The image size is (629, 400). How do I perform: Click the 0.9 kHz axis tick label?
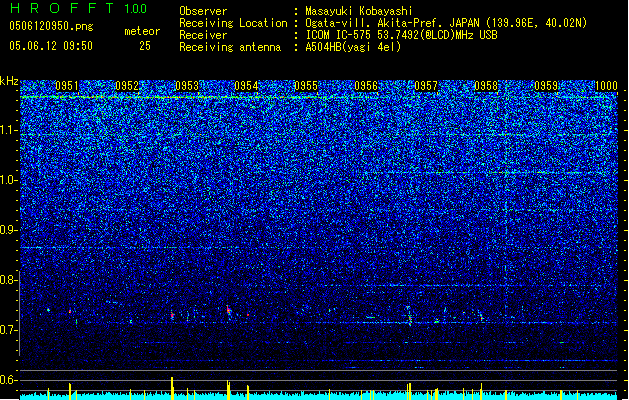pos(8,230)
